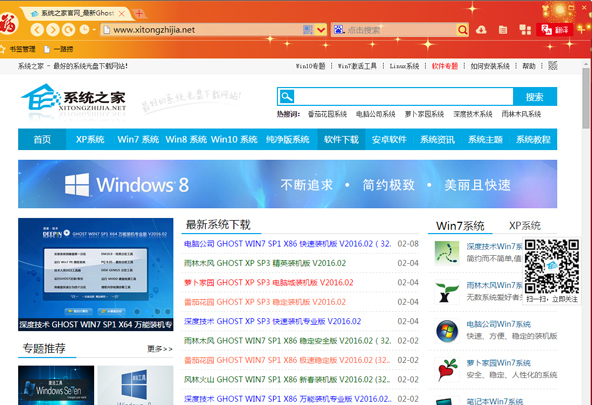Open Win10 系统 in the navigation bar
Screen dimensions: 592x405
(x=234, y=139)
